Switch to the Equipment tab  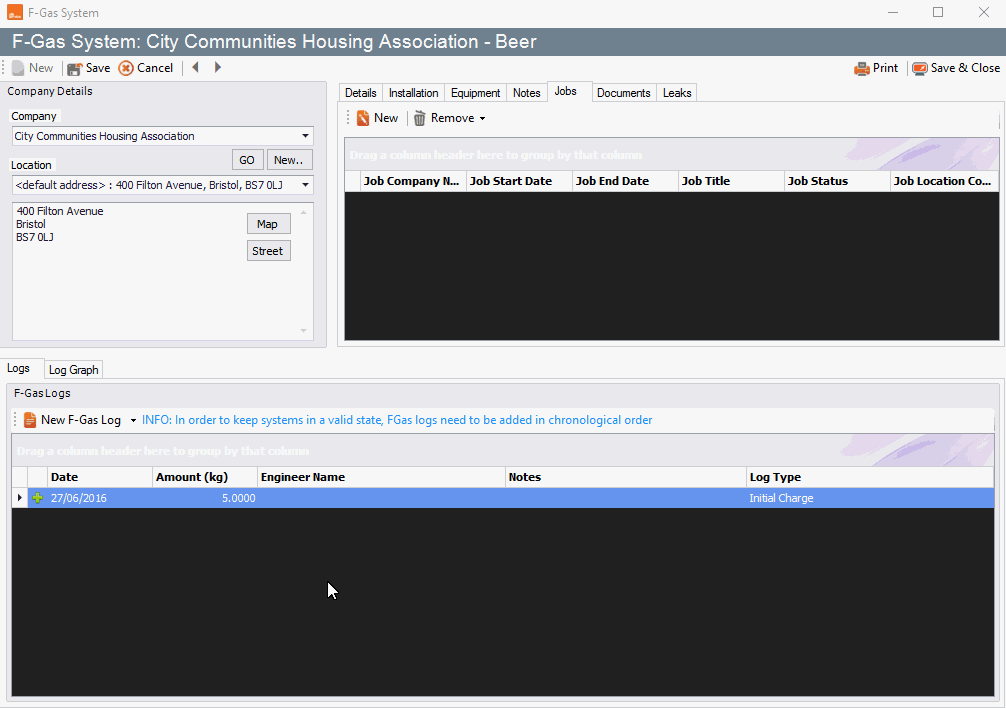point(475,93)
